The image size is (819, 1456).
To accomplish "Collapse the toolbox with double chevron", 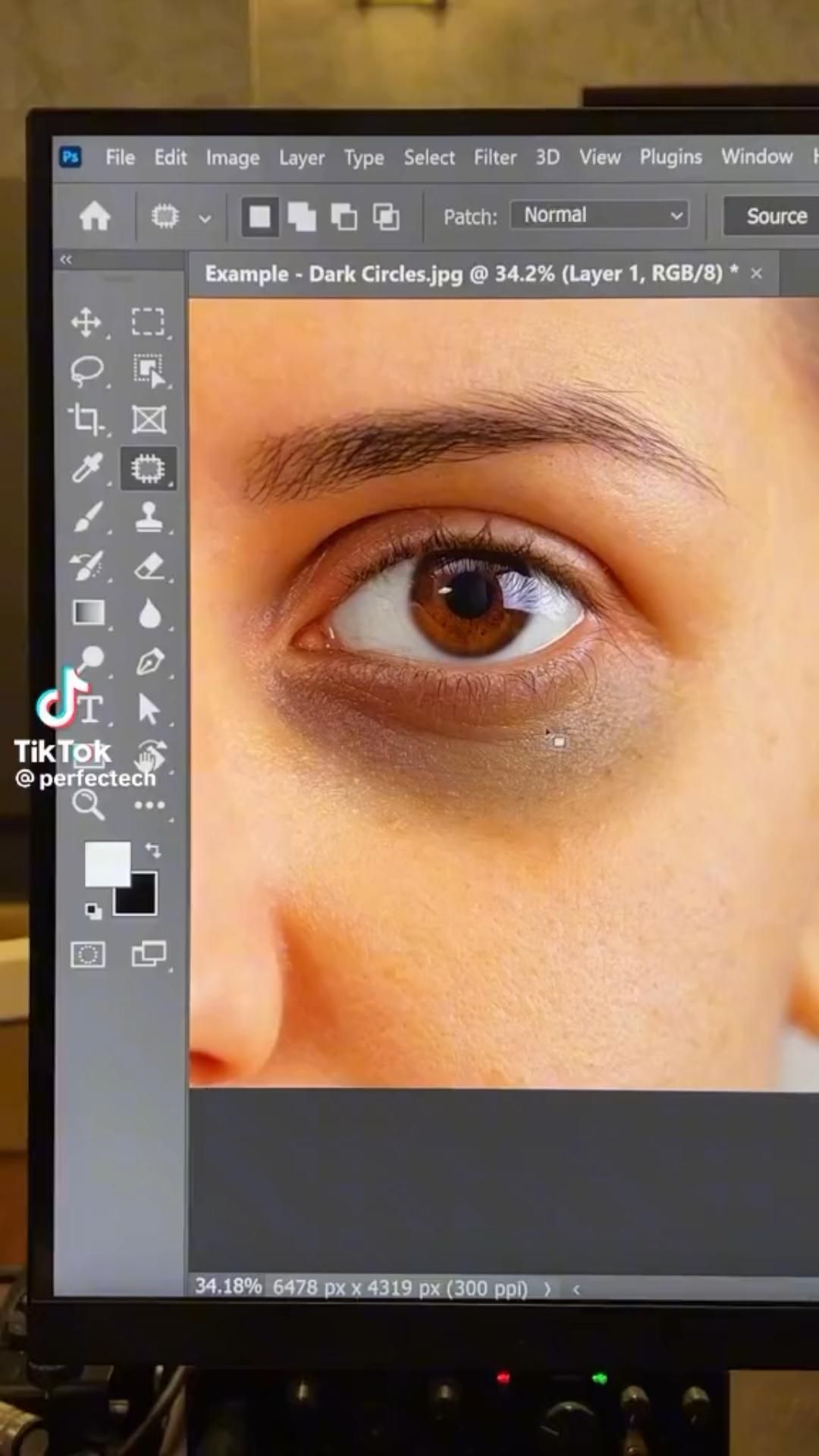I will click(x=66, y=259).
